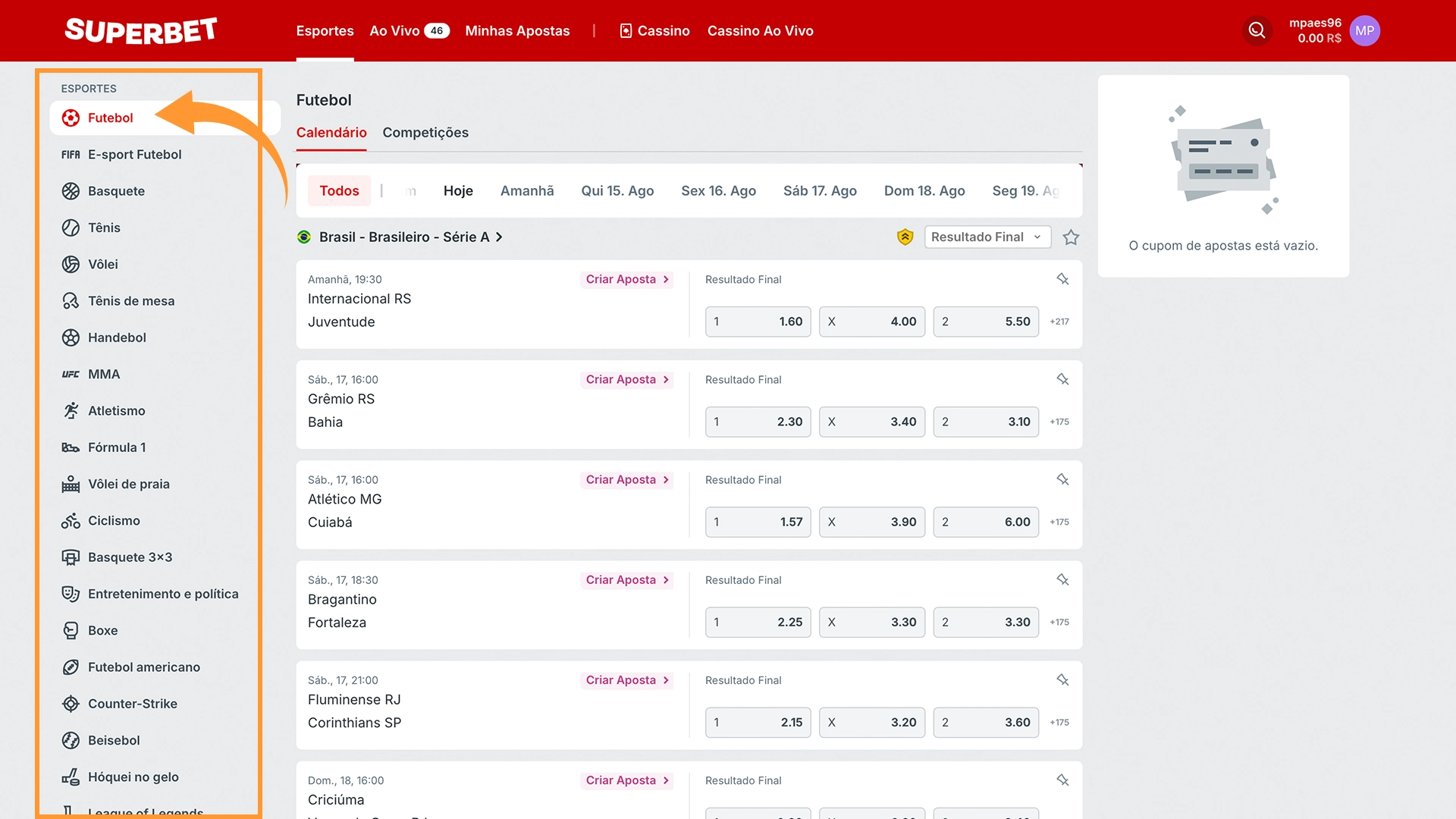The image size is (1456, 819).
Task: Select the Vôlei icon in sidebar
Action: pos(71,264)
